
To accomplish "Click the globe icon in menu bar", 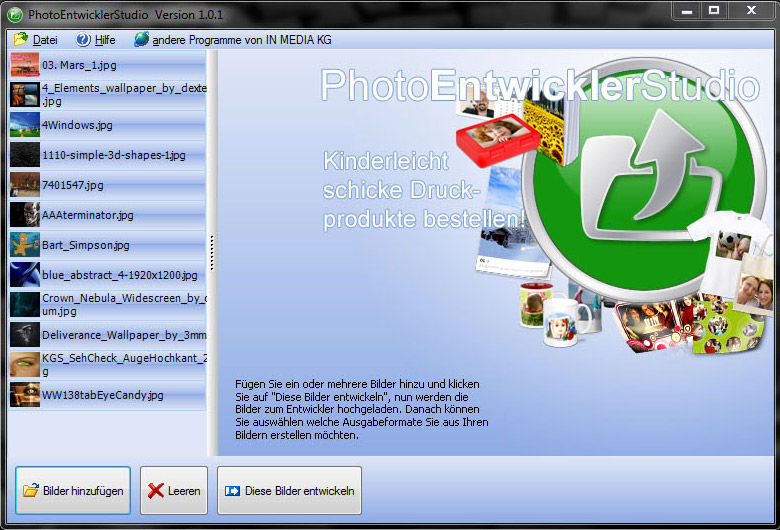I will (141, 39).
